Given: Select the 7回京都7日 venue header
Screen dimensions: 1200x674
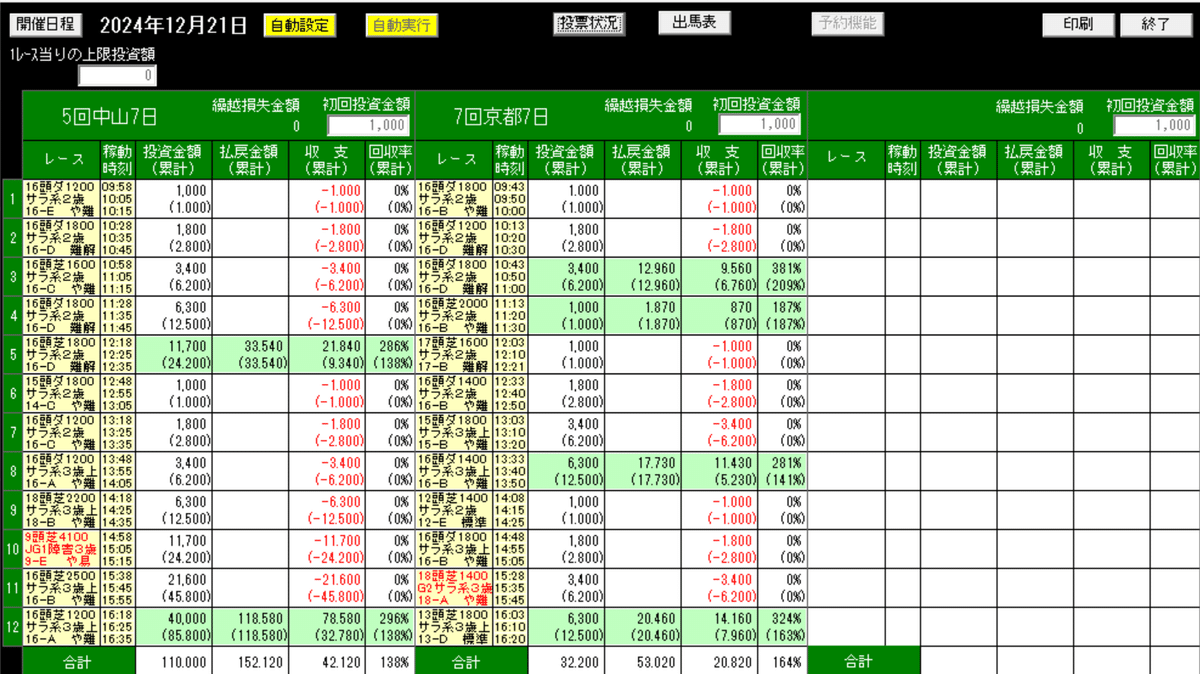Looking at the screenshot, I should click(x=500, y=116).
